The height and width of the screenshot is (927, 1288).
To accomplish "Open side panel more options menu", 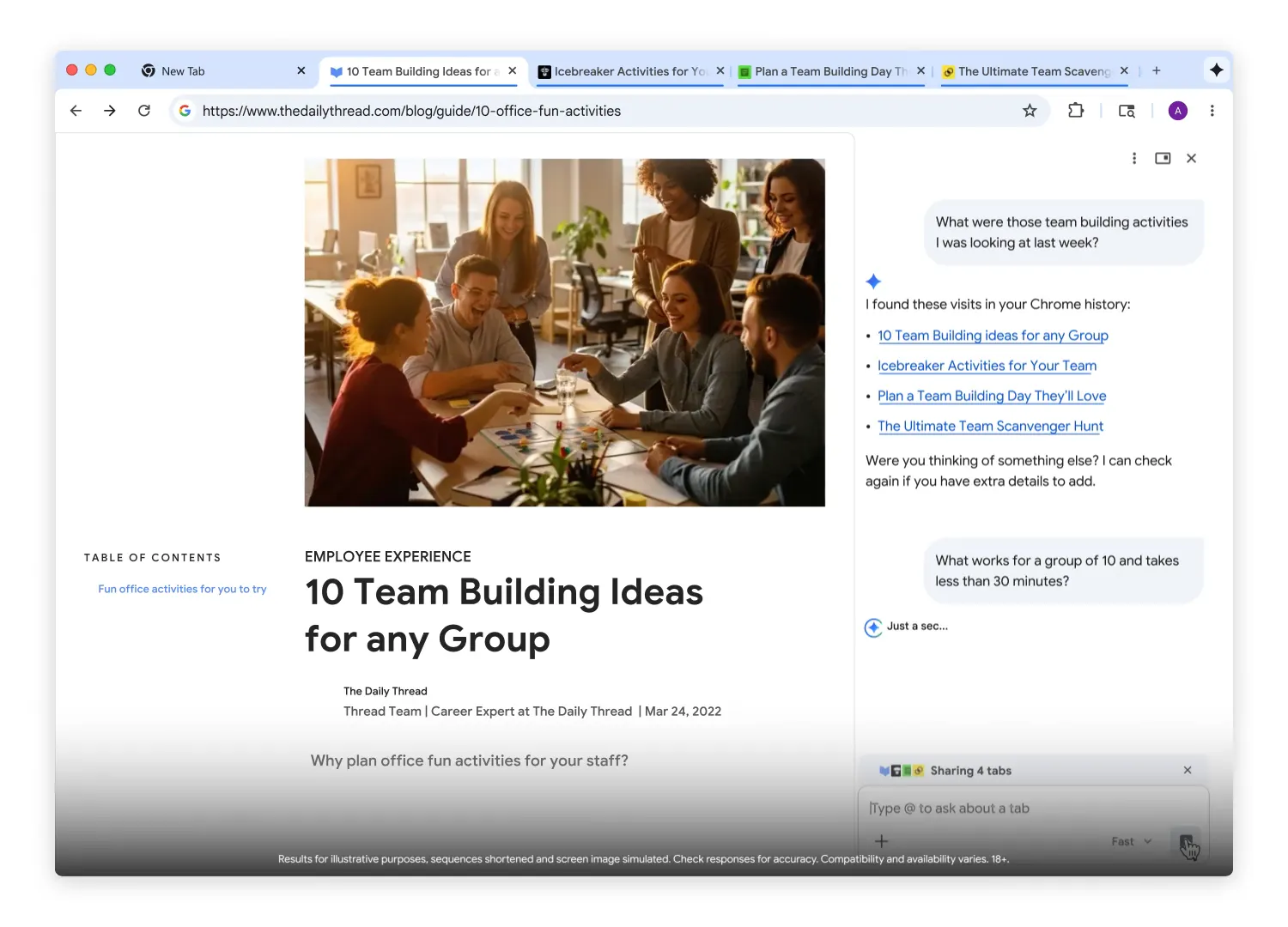I will 1134,158.
